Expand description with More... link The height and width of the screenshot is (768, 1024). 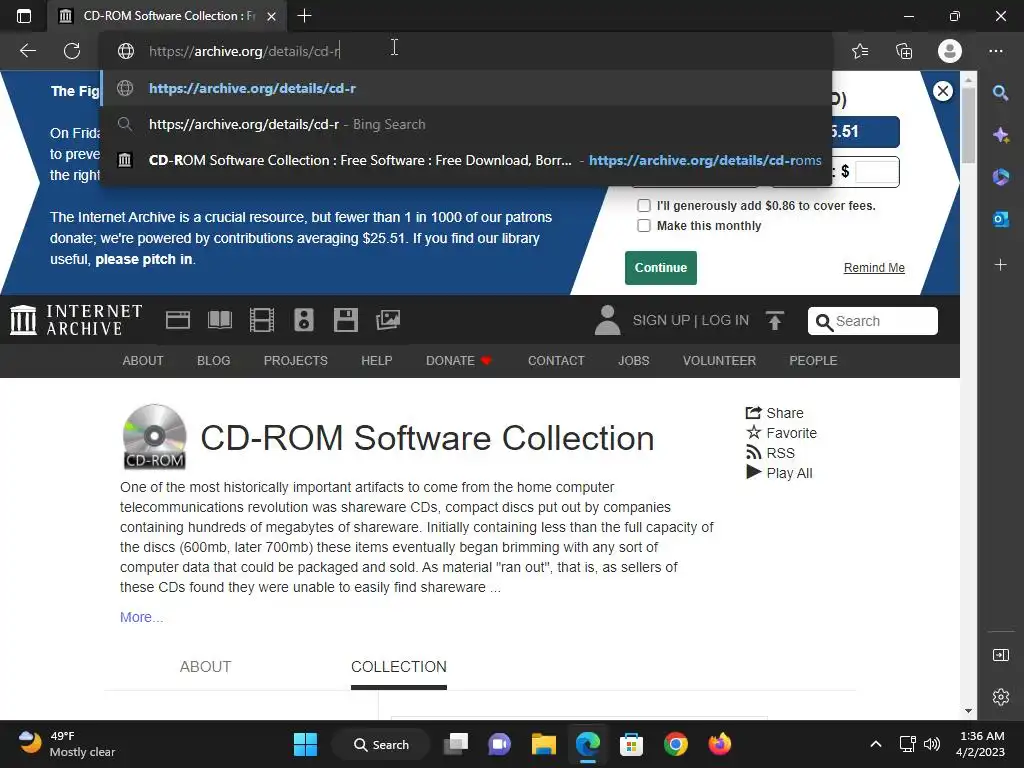142,617
